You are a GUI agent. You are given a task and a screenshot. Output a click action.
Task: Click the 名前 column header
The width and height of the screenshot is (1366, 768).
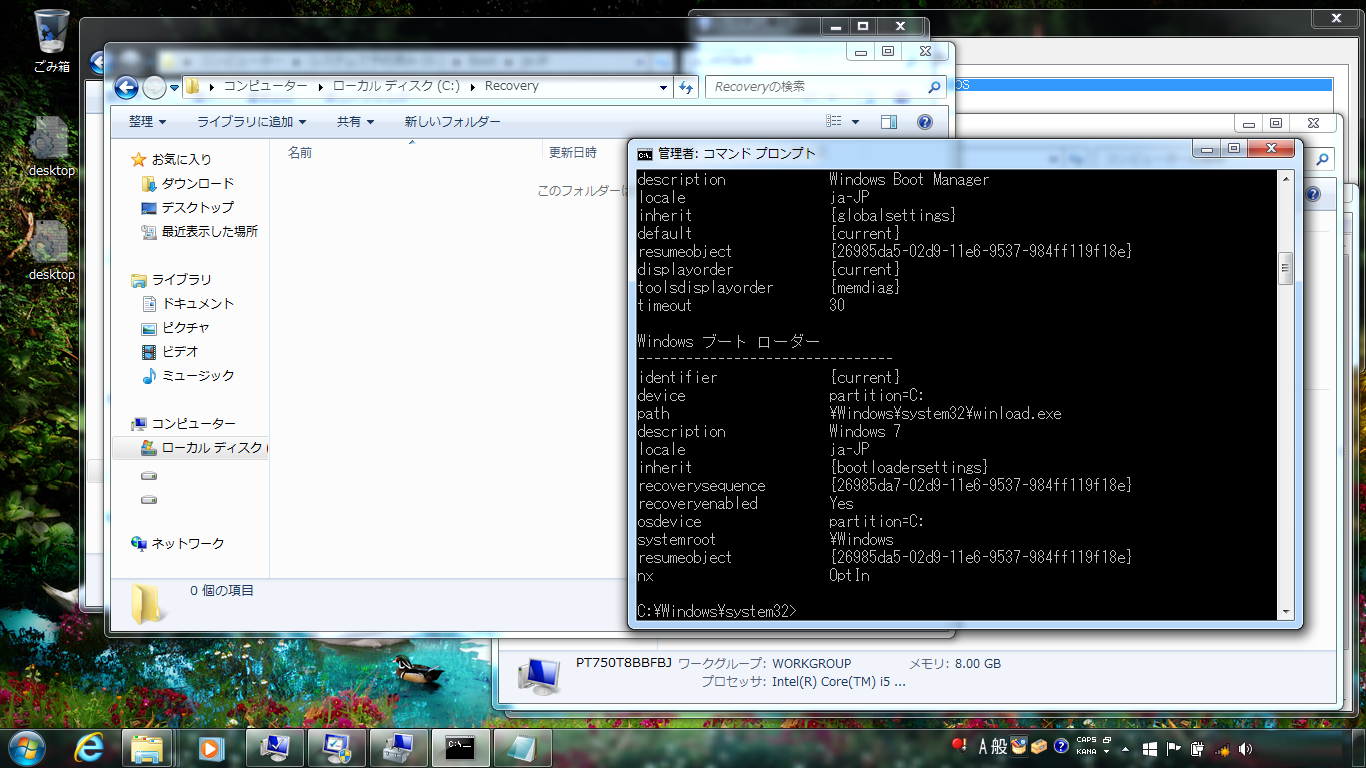coord(300,153)
